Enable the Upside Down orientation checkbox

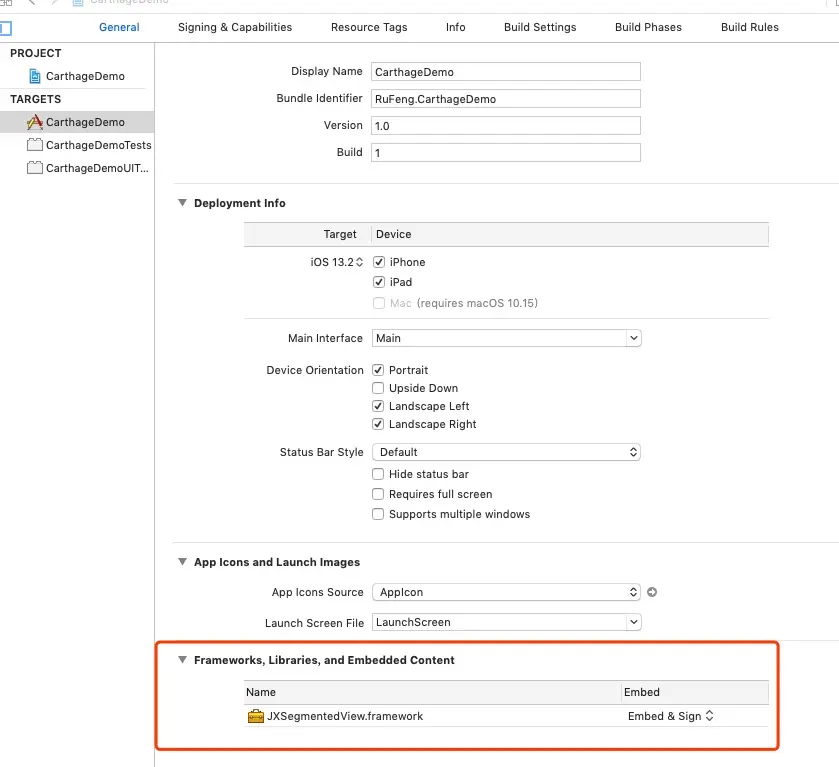378,388
